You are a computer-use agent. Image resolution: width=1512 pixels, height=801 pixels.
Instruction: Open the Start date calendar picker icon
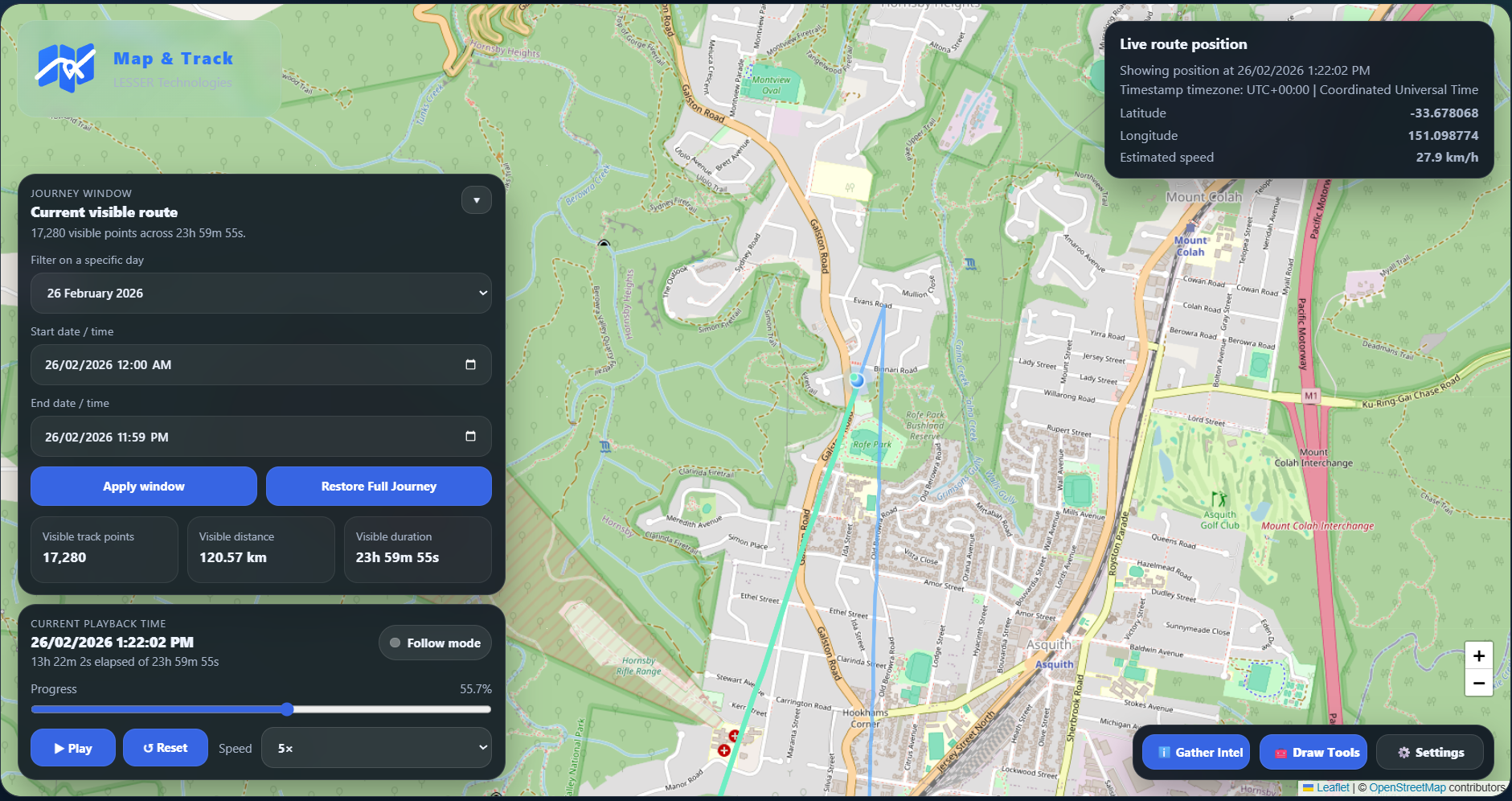pyautogui.click(x=470, y=364)
